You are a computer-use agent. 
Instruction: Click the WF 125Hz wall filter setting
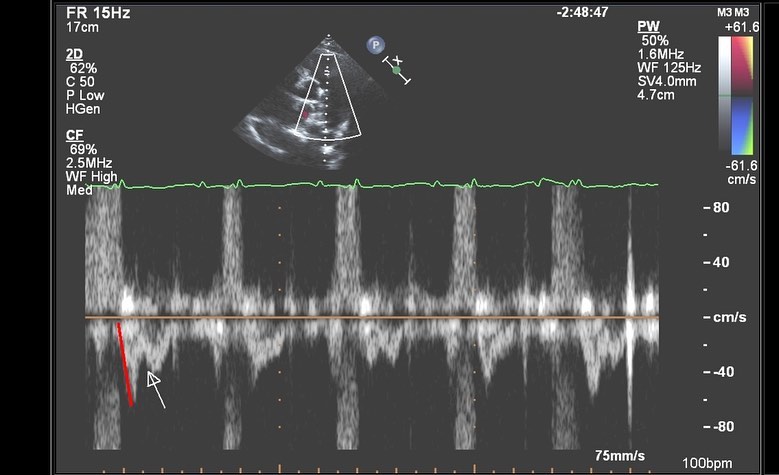point(669,67)
